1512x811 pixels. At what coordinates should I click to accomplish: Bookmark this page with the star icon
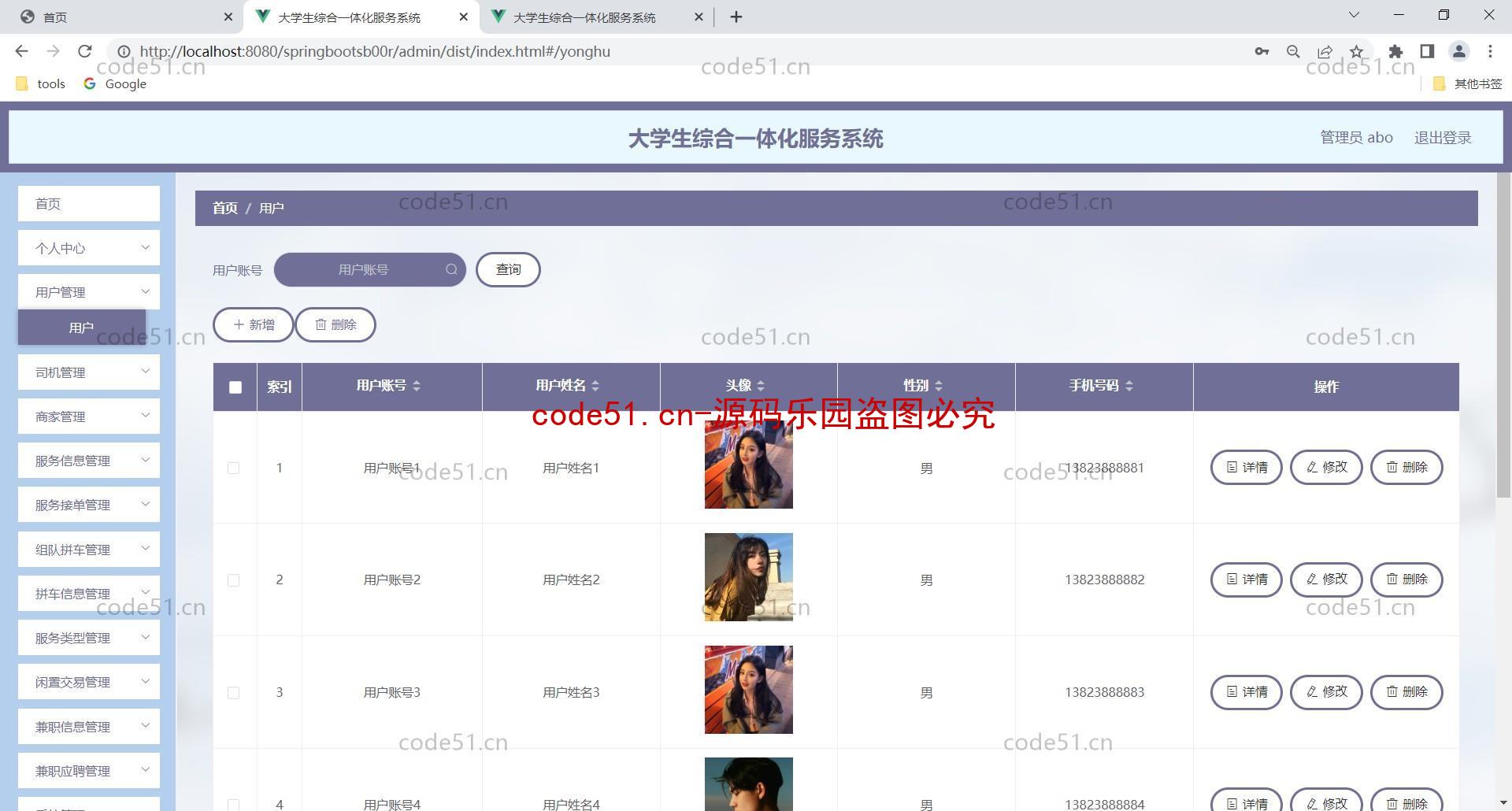pyautogui.click(x=1356, y=51)
